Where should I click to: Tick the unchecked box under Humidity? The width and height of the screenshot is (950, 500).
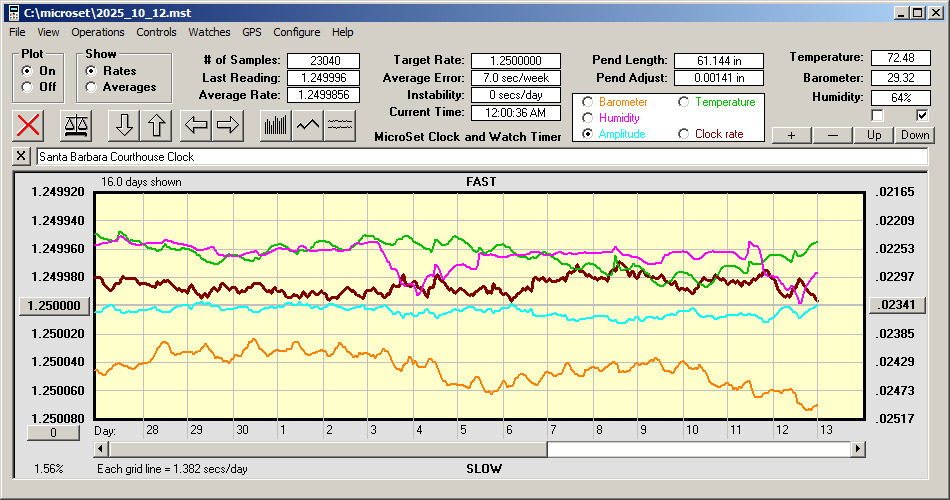tap(878, 116)
